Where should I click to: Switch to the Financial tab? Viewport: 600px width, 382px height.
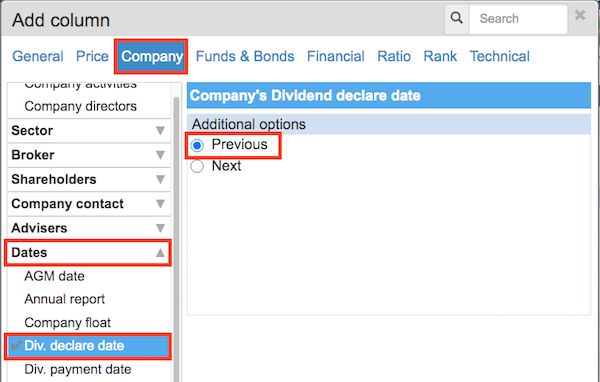pyautogui.click(x=336, y=56)
